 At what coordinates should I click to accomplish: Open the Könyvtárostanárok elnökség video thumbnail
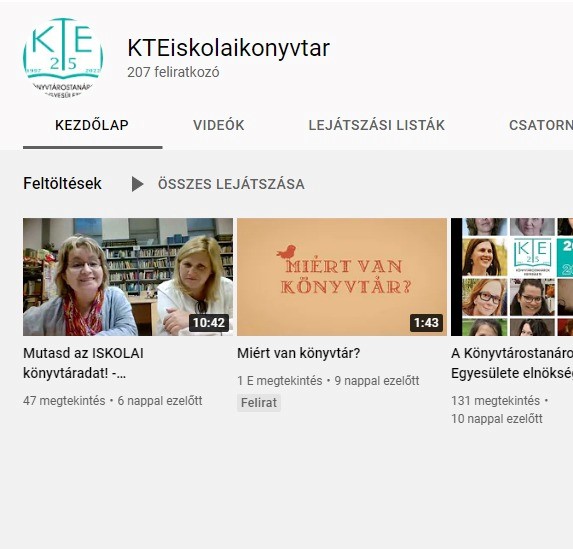click(512, 277)
